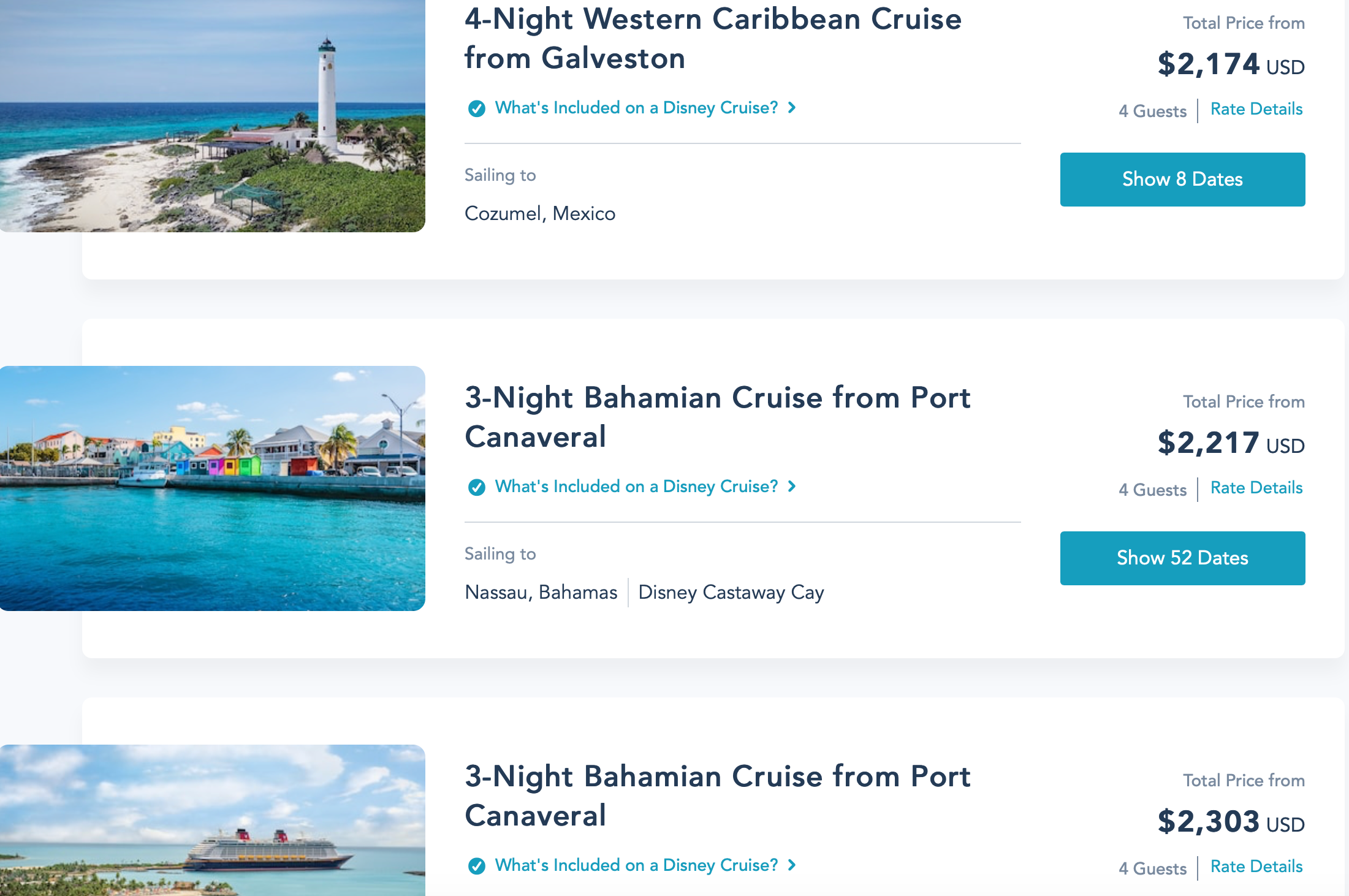Viewport: 1349px width, 896px height.
Task: Open What's Included link for $2,303 cruise
Action: click(x=636, y=865)
